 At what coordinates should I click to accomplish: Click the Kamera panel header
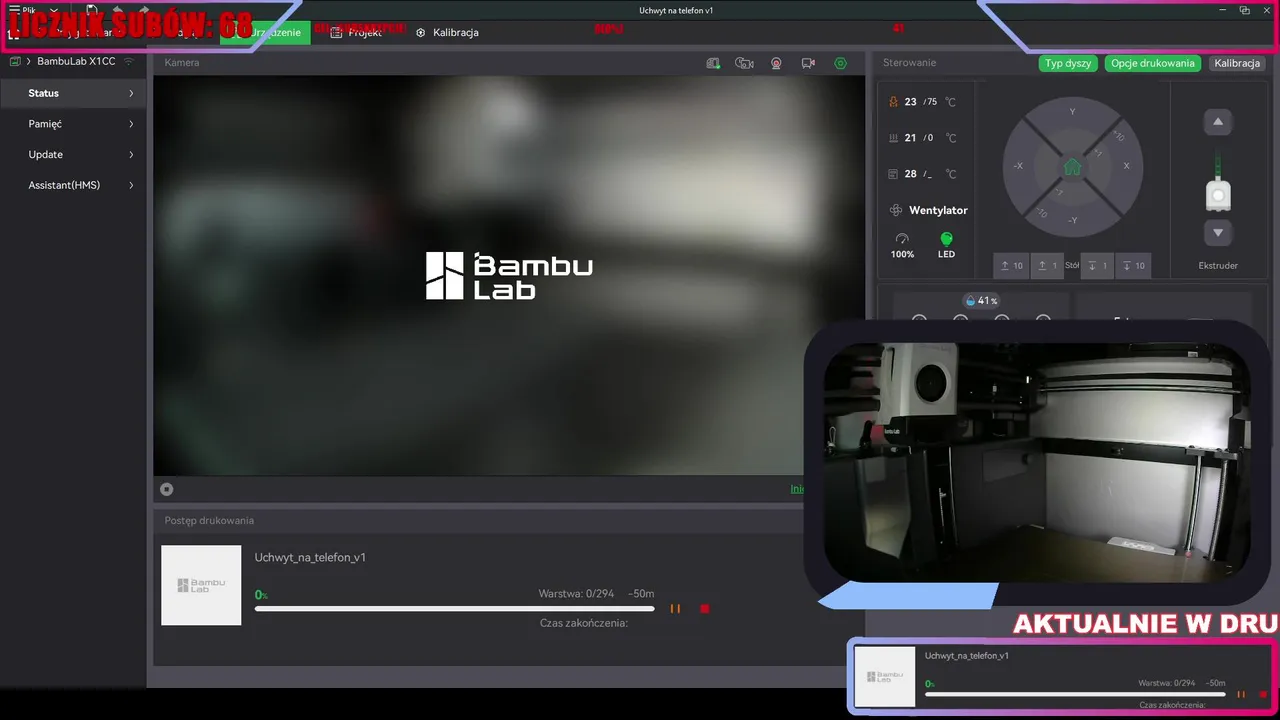[182, 62]
